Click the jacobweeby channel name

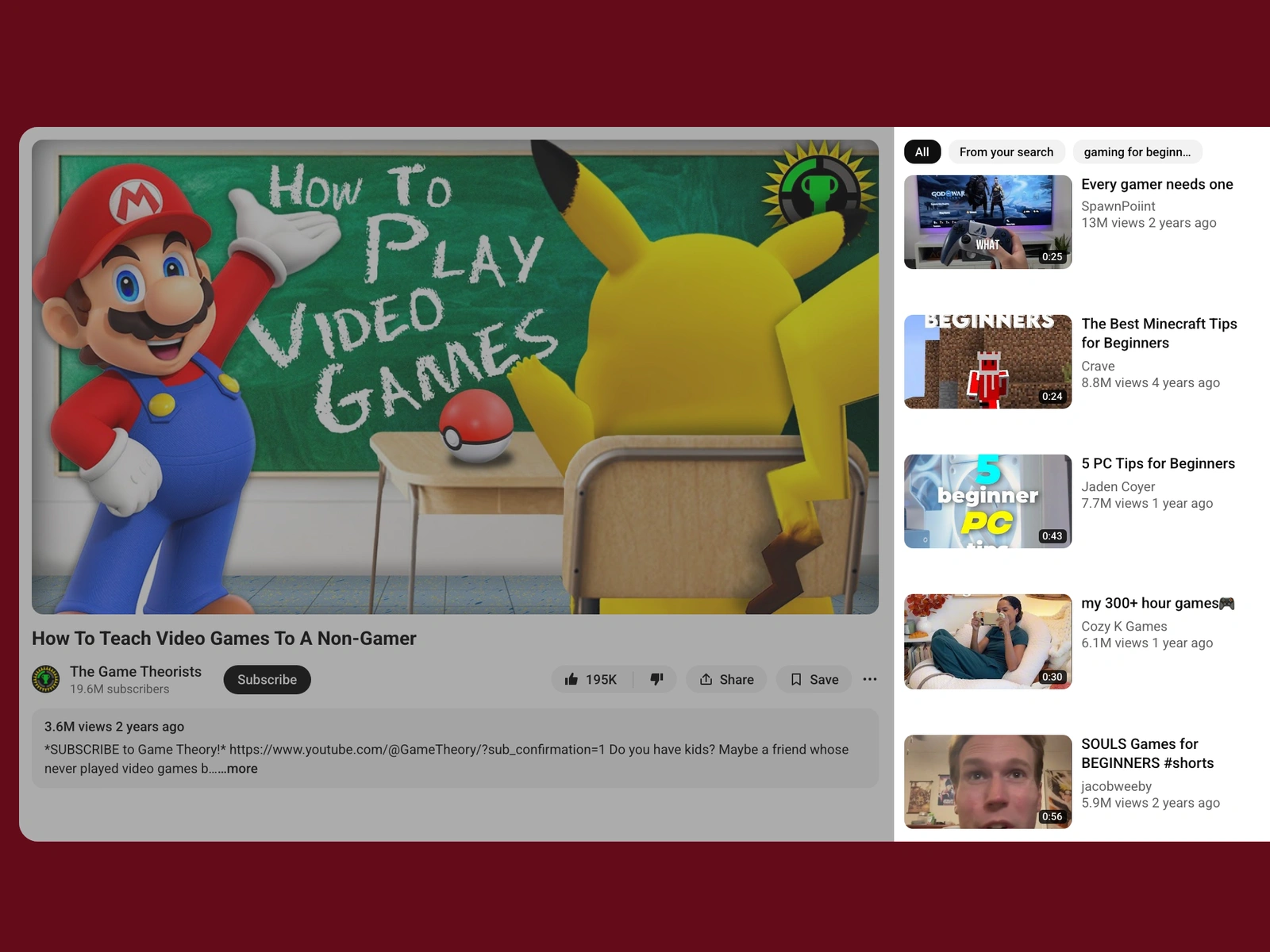[1116, 786]
